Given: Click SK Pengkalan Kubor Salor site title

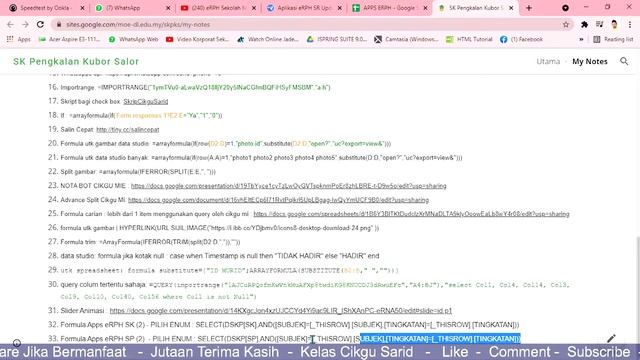Looking at the screenshot, I should click(x=76, y=61).
